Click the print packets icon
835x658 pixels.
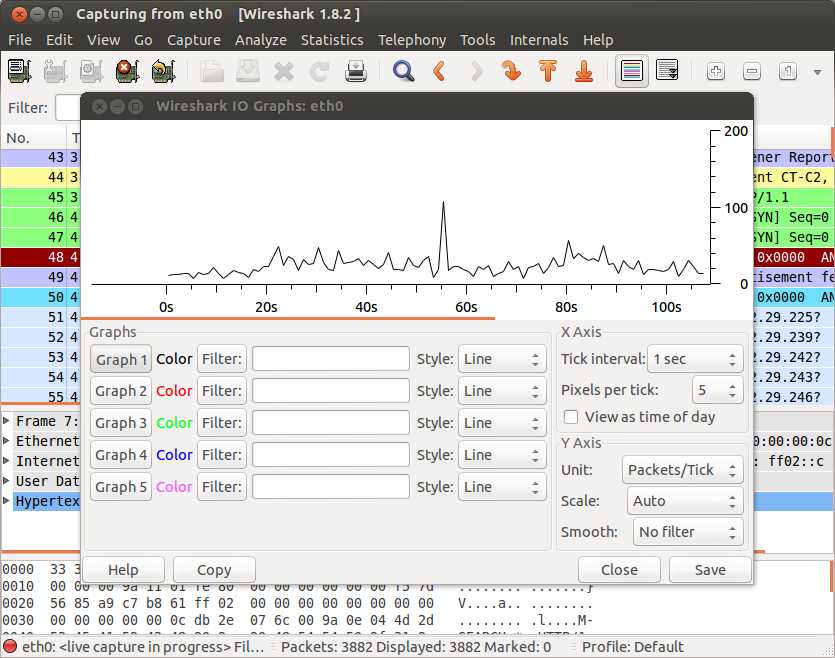(x=355, y=71)
